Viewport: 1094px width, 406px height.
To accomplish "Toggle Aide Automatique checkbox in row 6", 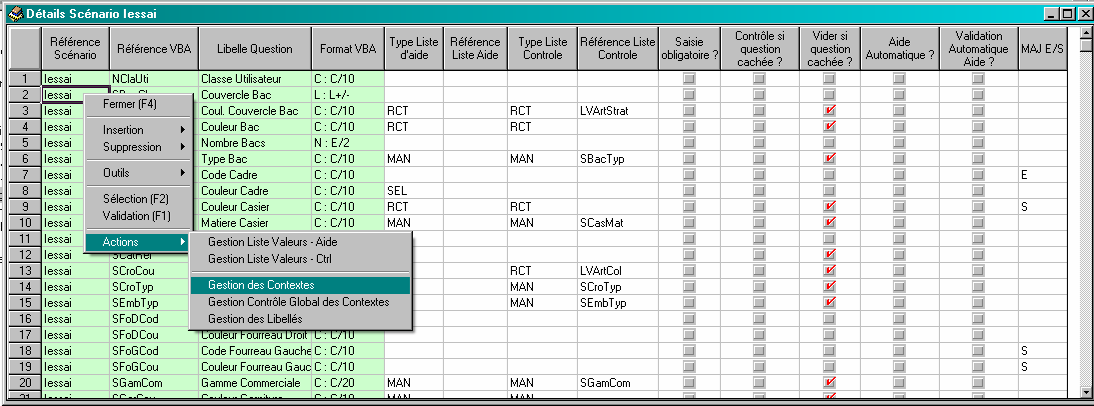I will pos(899,158).
